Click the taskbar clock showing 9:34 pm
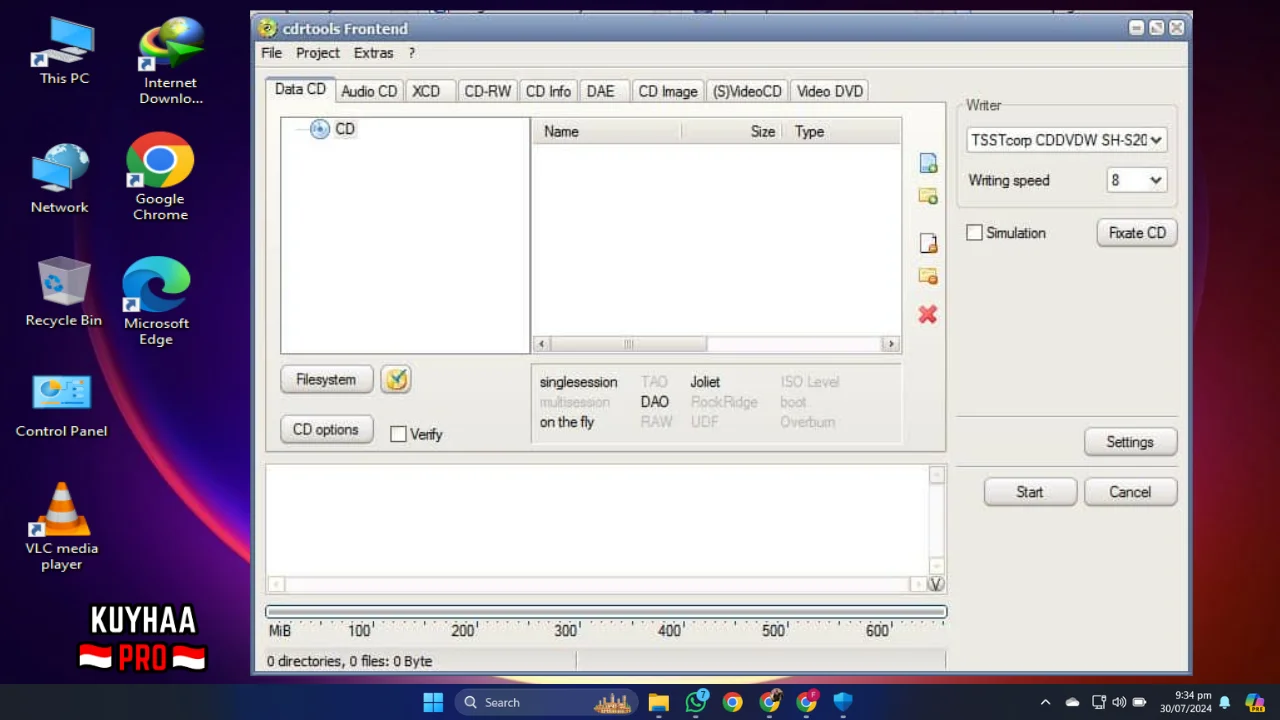Screen dimensions: 1280x720 pyautogui.click(x=1186, y=702)
